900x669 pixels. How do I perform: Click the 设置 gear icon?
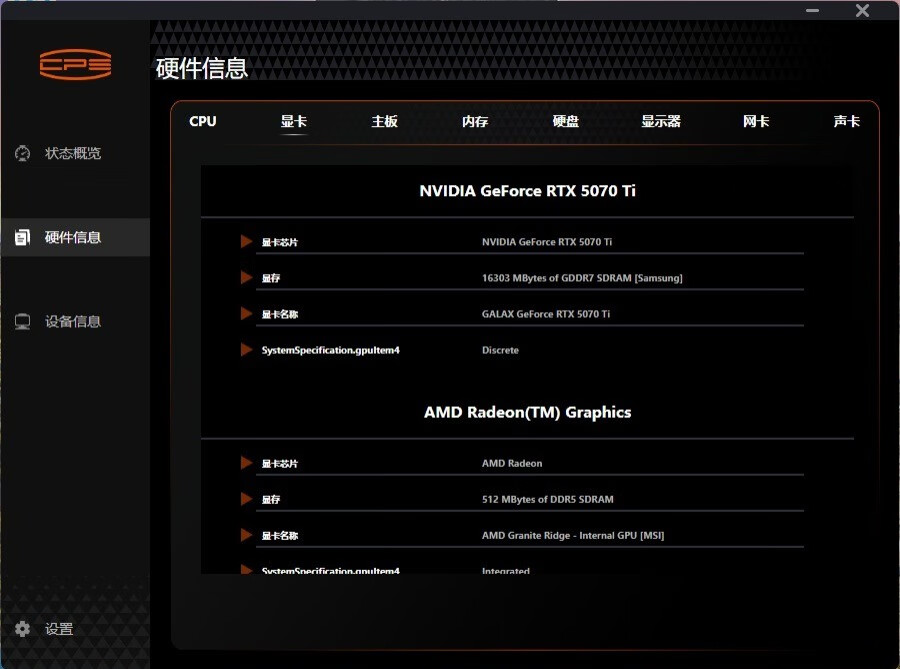coord(22,629)
